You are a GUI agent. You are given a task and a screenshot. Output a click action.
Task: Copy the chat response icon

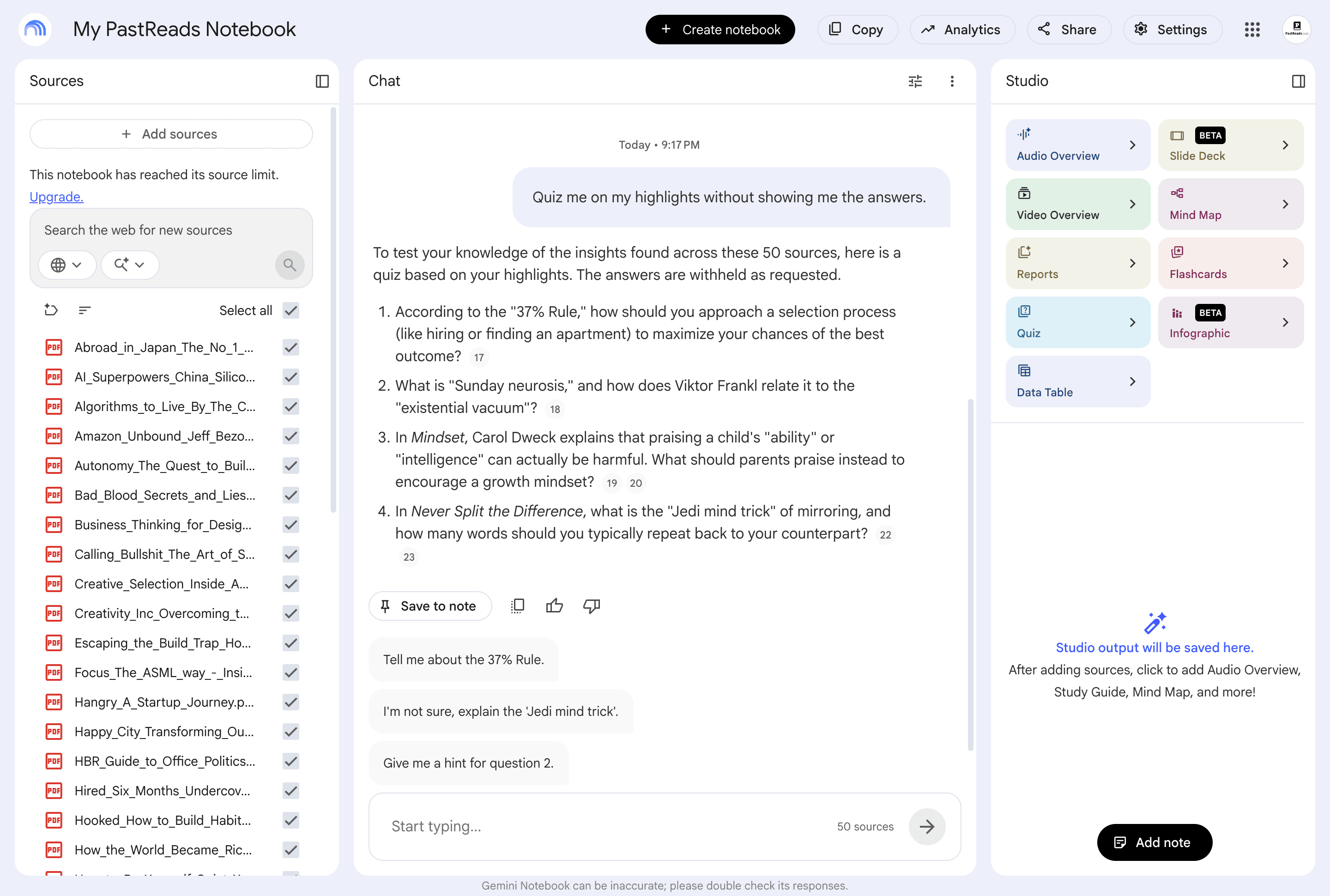517,605
